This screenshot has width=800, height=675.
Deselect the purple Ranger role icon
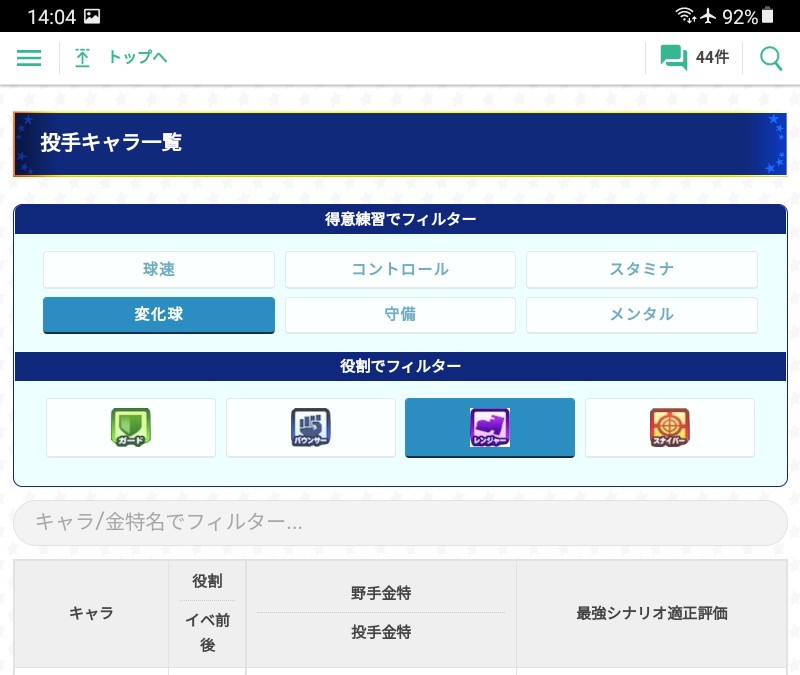pyautogui.click(x=490, y=428)
